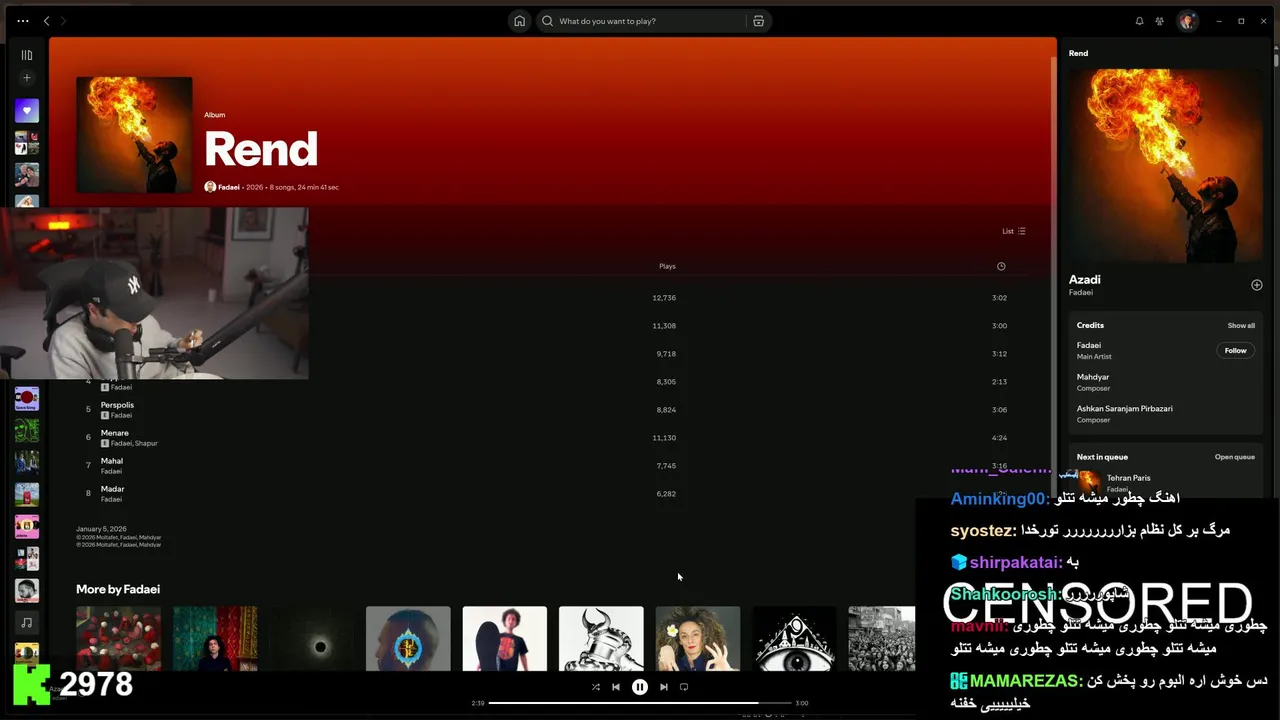Select Tehran Paris in Next in queue
Image resolution: width=1280 pixels, height=720 pixels.
click(1128, 478)
